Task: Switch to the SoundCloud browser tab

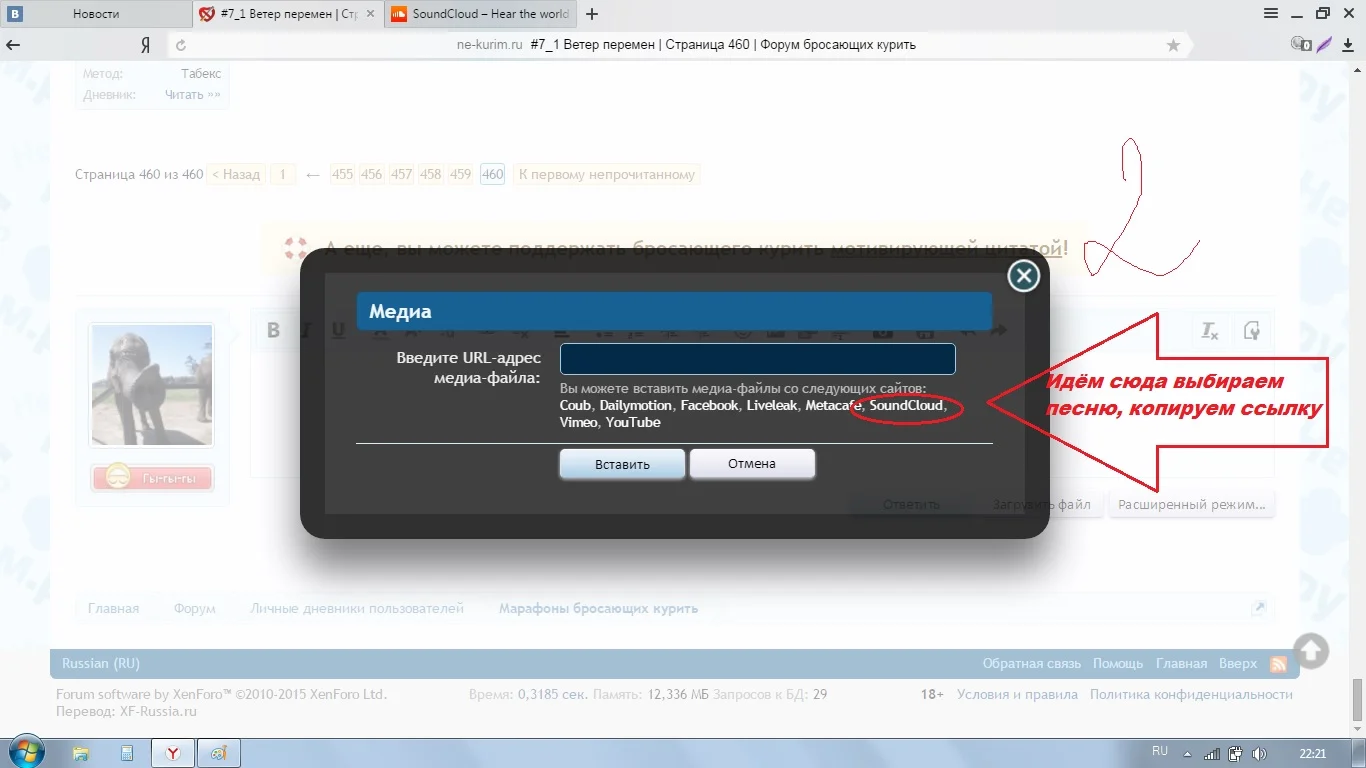Action: (x=479, y=14)
